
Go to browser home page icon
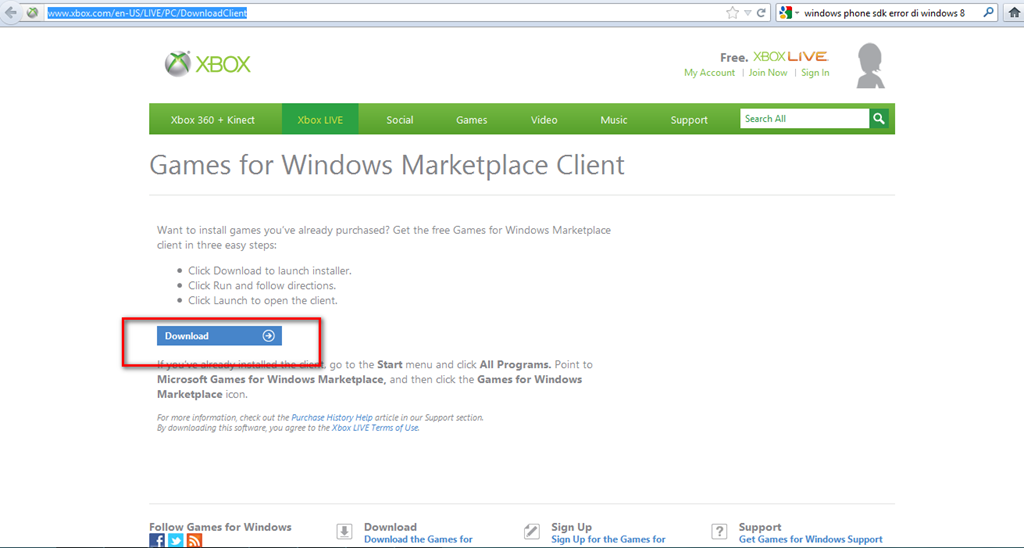point(1014,12)
